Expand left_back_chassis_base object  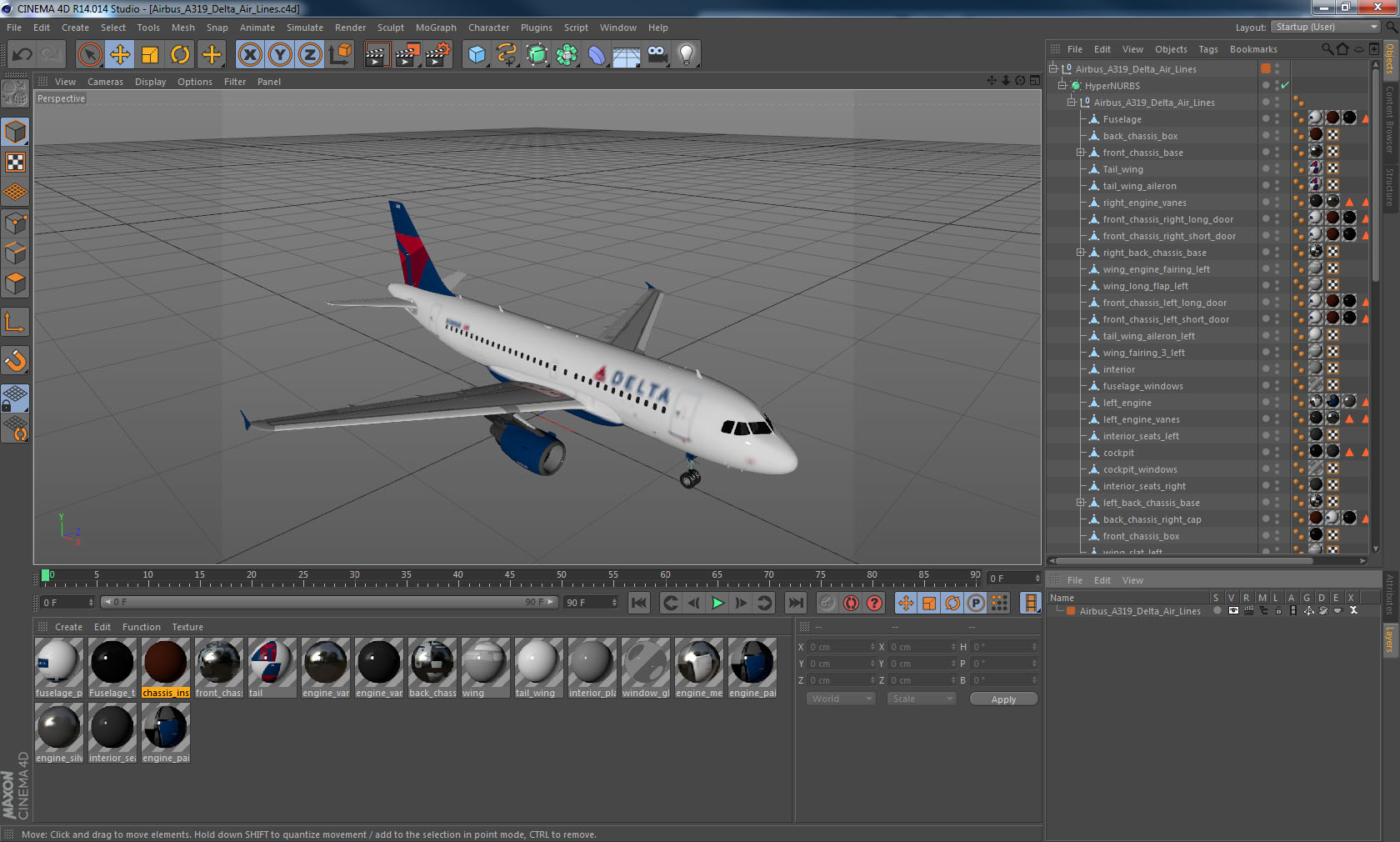tap(1081, 503)
